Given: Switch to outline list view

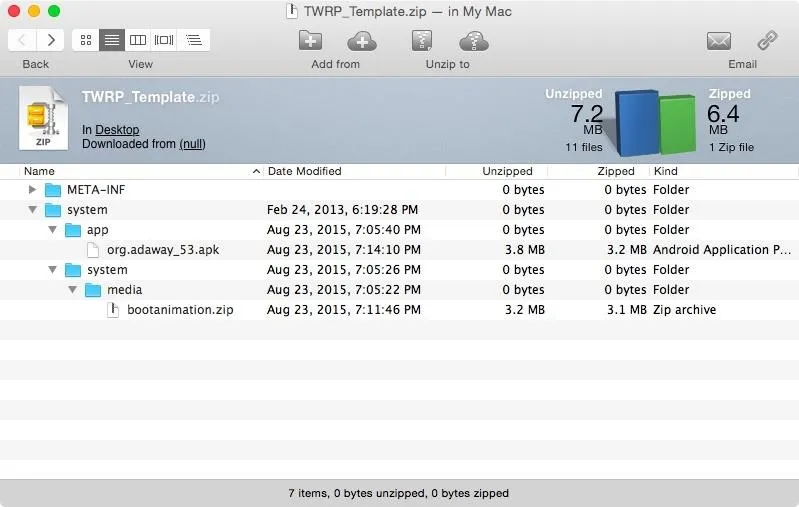Looking at the screenshot, I should pyautogui.click(x=194, y=40).
